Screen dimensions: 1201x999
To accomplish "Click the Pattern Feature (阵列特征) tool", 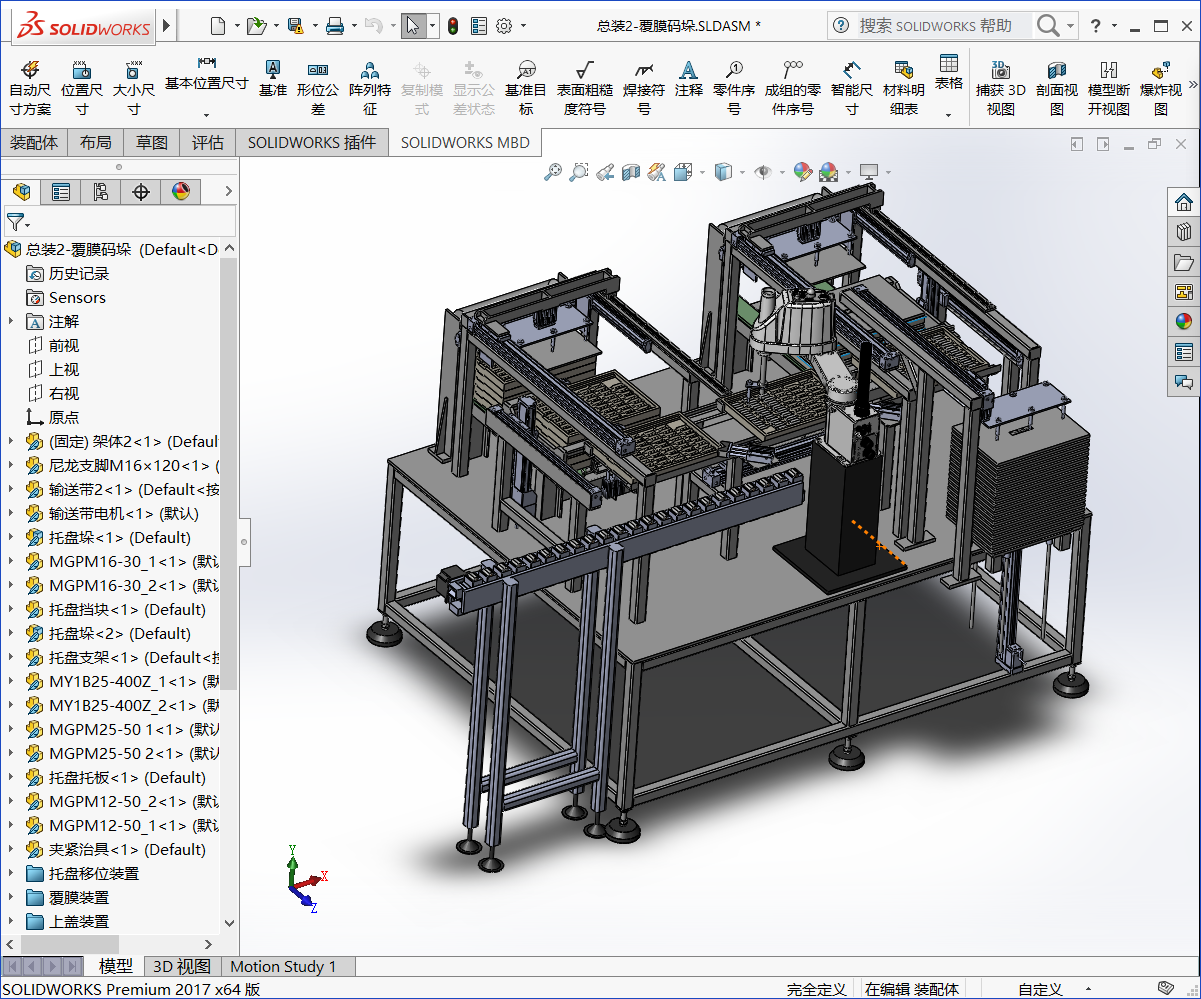I will click(370, 88).
